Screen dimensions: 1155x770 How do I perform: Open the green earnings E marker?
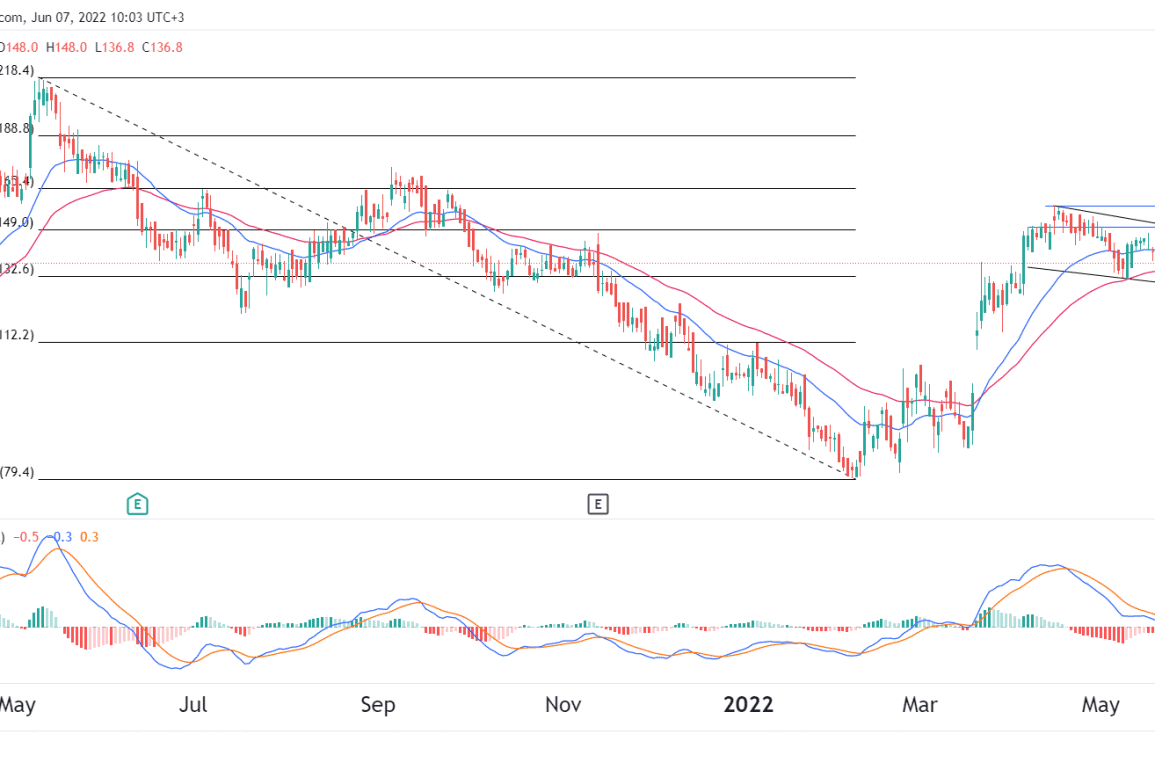(137, 504)
